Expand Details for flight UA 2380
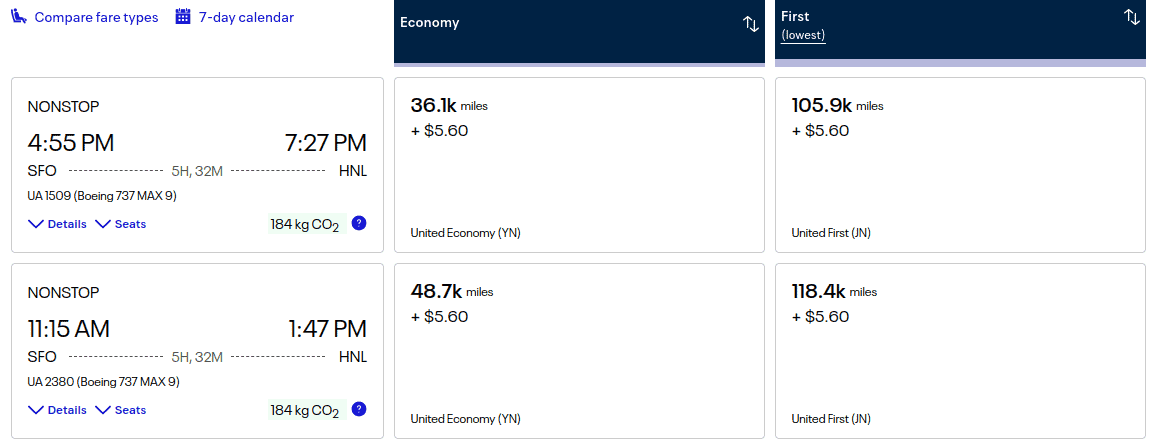Image resolution: width=1156 pixels, height=446 pixels. point(58,410)
